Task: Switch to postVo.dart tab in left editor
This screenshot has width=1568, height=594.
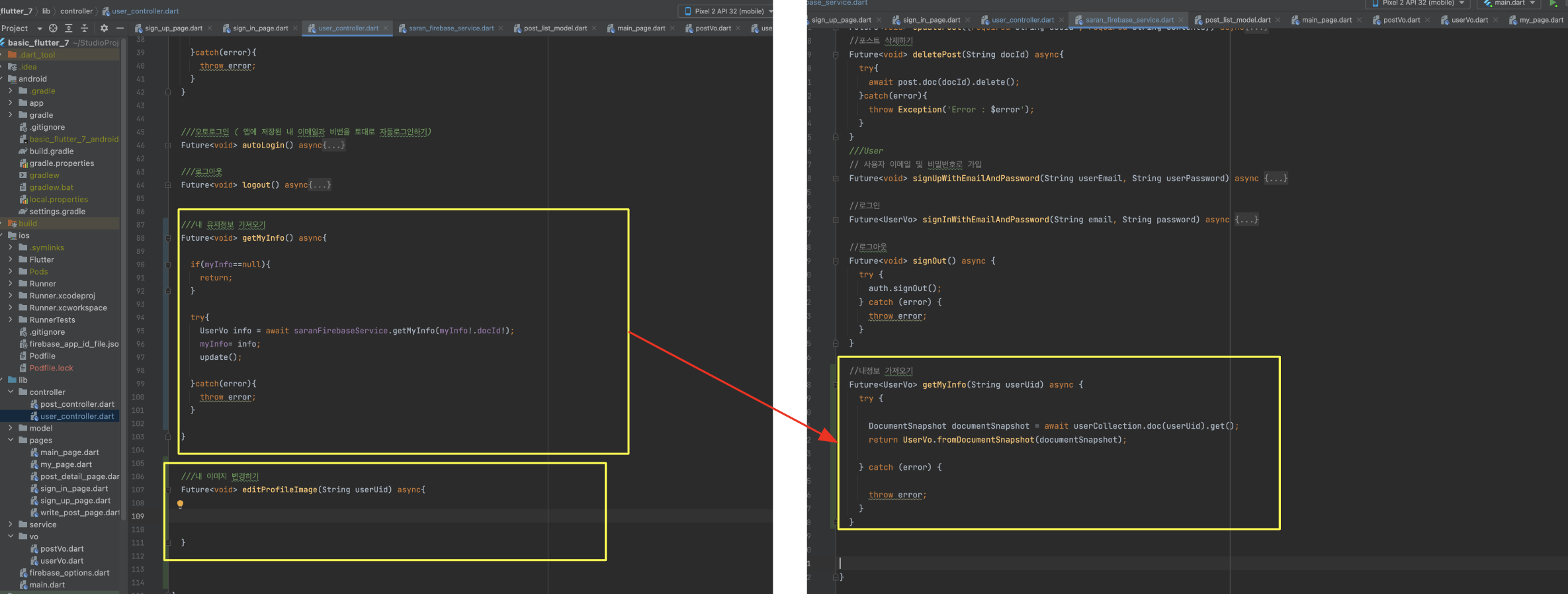Action: [x=713, y=28]
